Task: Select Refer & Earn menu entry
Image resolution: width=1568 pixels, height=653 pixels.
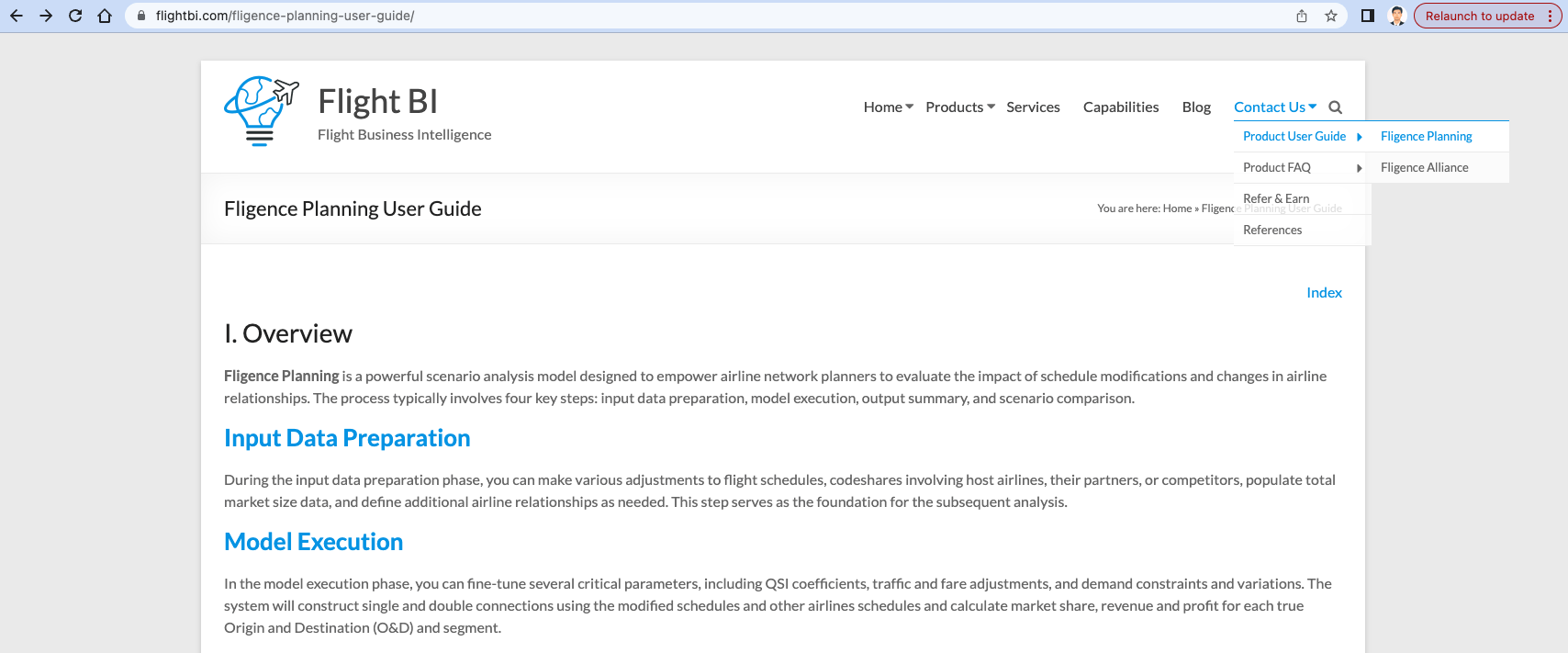Action: [x=1276, y=198]
